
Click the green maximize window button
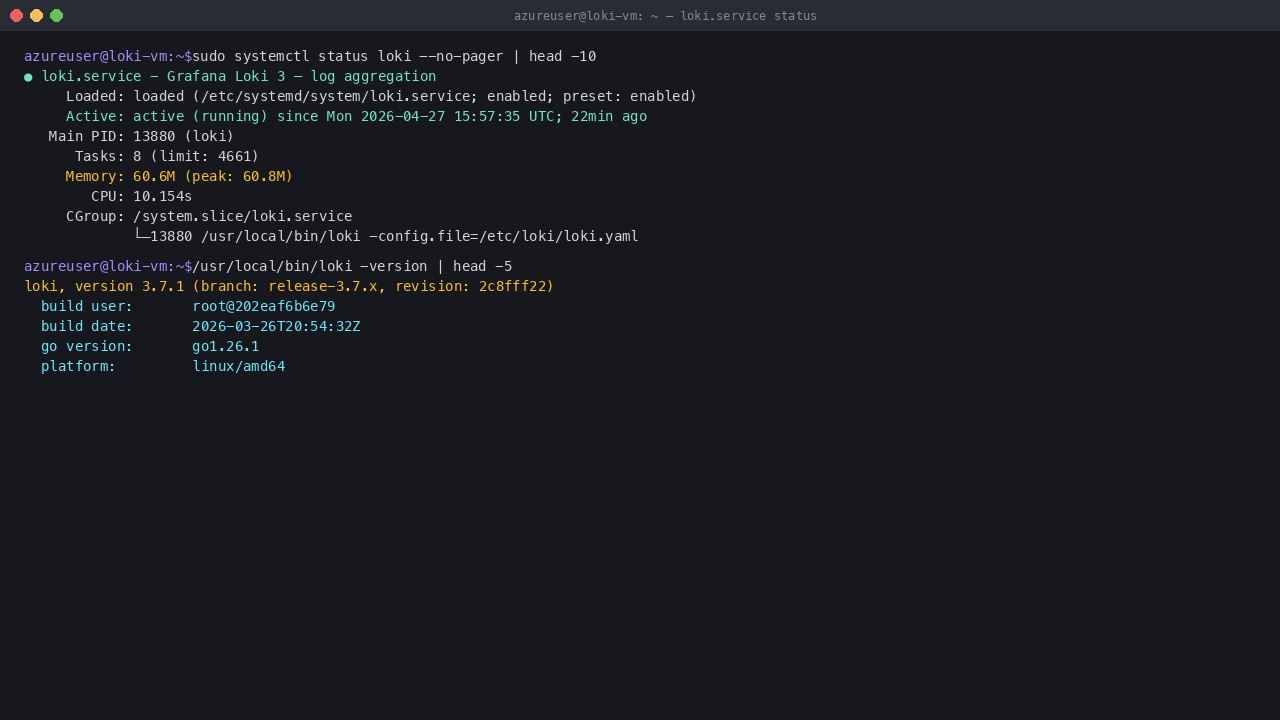coord(56,15)
